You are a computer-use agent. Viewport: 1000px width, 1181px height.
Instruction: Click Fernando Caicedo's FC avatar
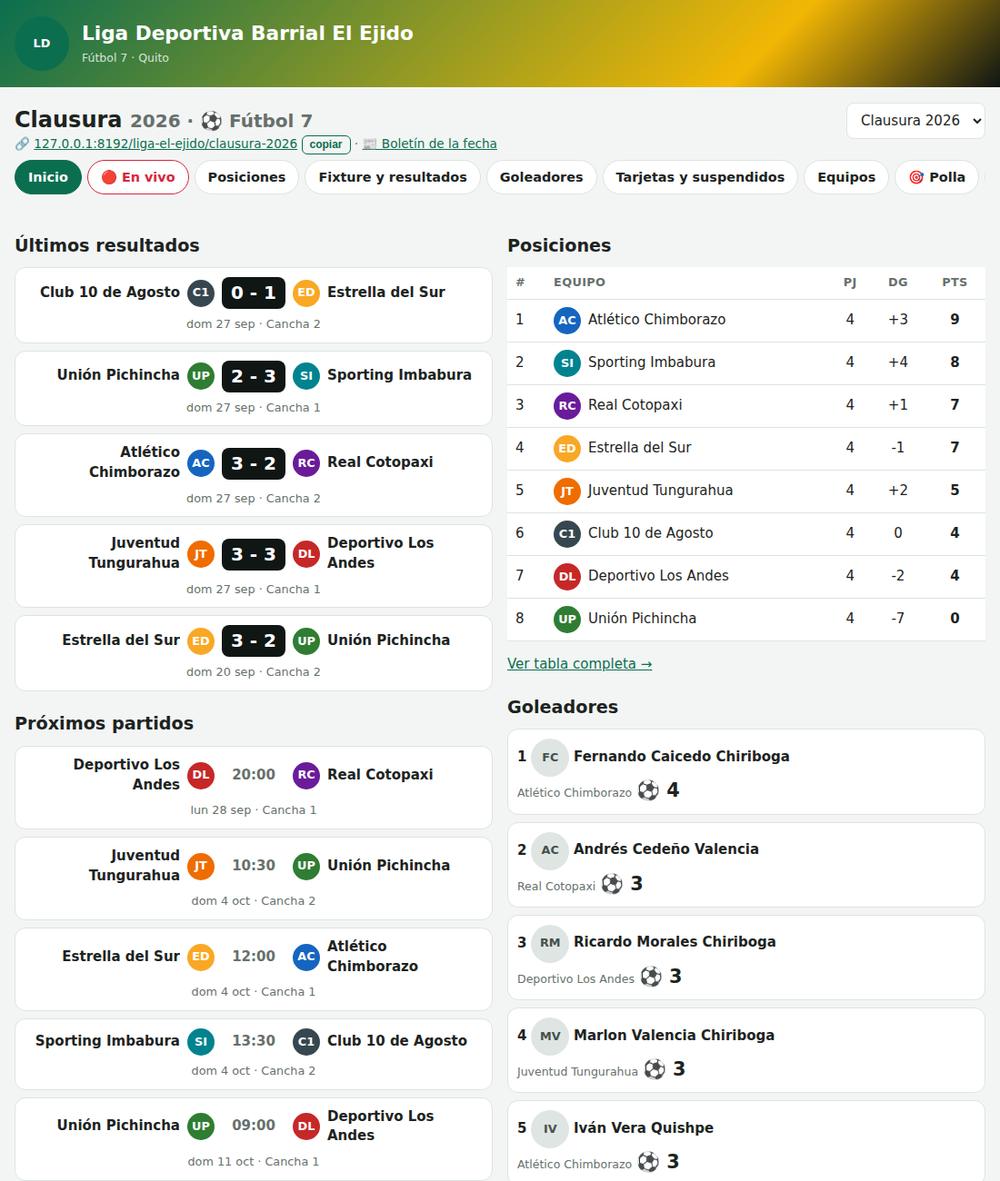tap(550, 757)
